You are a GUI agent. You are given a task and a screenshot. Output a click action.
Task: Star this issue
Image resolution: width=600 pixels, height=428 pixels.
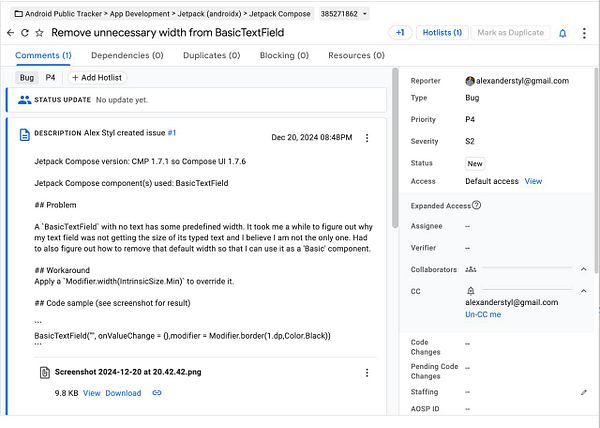39,33
